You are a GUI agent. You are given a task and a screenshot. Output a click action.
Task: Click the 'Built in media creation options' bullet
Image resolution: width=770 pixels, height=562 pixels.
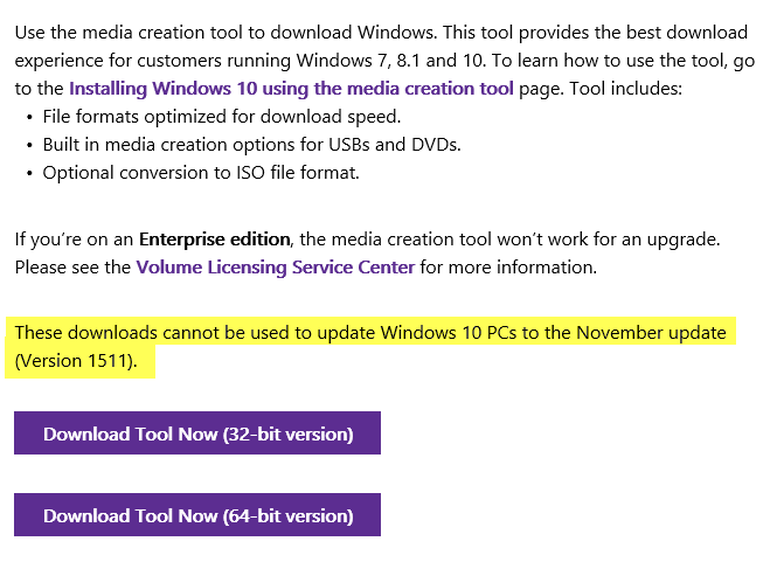click(x=251, y=144)
